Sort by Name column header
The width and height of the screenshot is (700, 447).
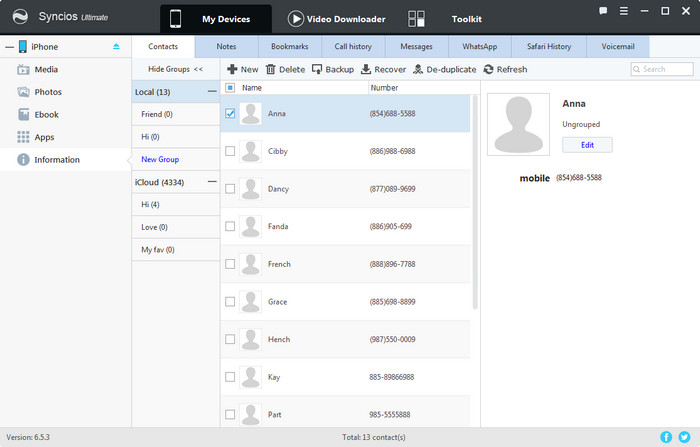pos(252,88)
